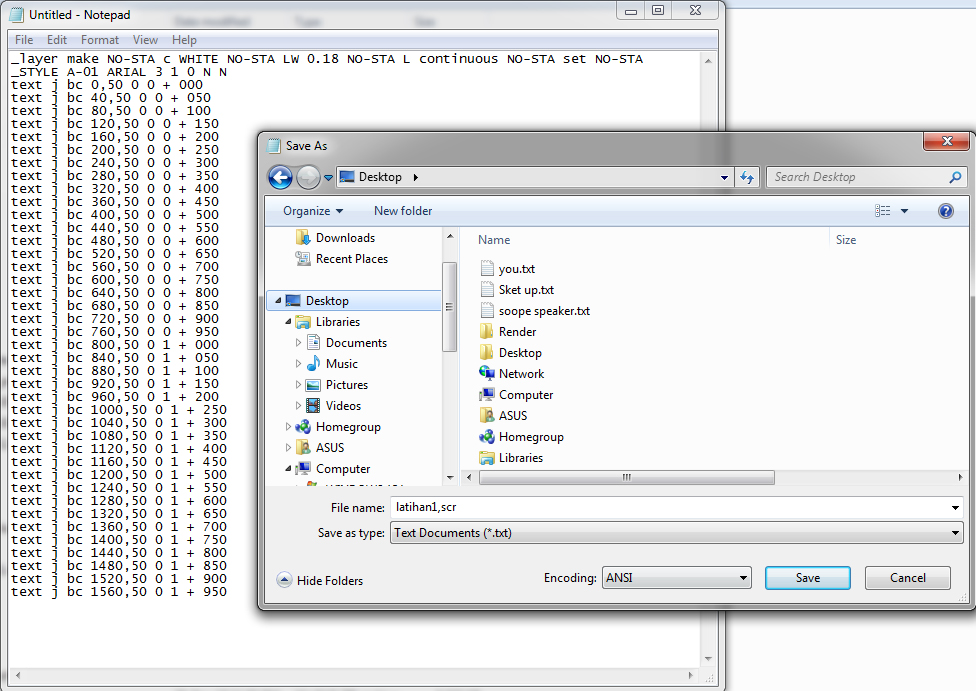The height and width of the screenshot is (691, 976).
Task: Open the Format menu in Notepad
Action: (99, 40)
